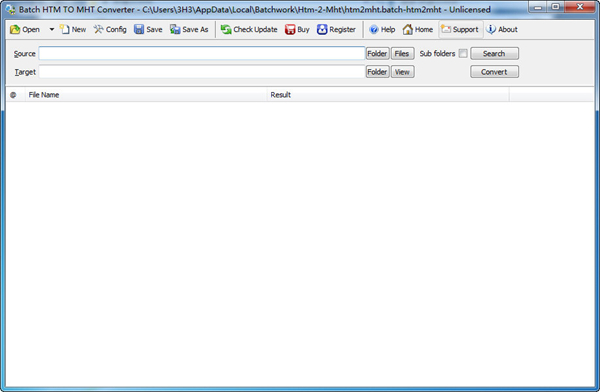
Task: Sort by the Result column header
Action: [x=388, y=95]
